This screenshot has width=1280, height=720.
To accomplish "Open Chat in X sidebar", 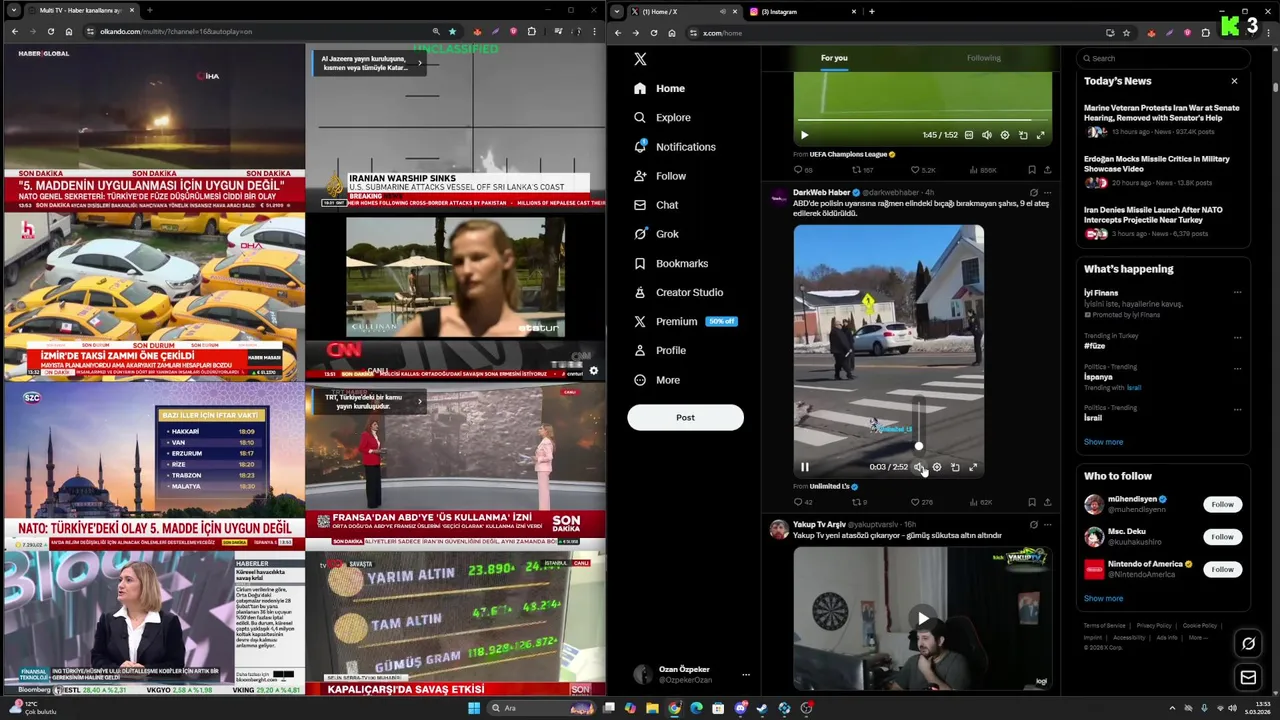I will (656, 205).
